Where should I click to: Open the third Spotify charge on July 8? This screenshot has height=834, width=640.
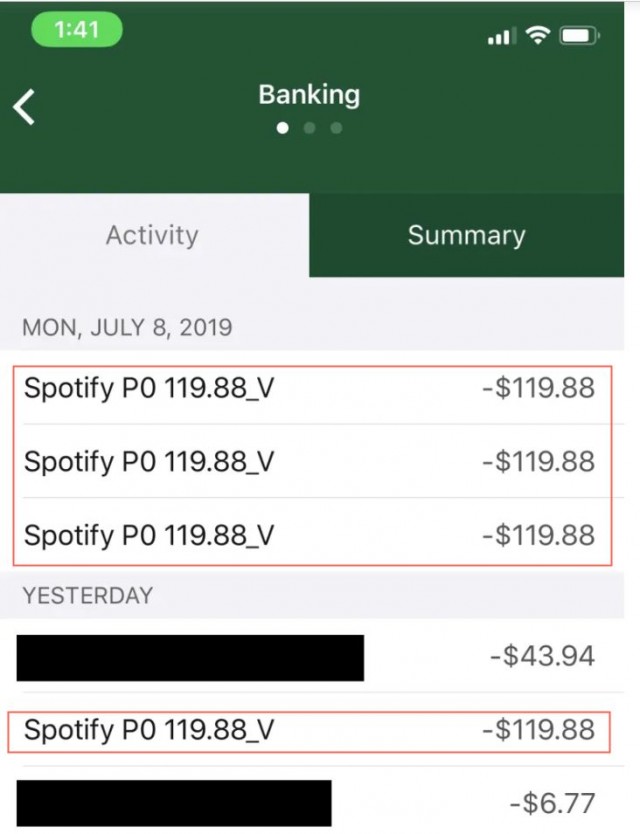click(310, 535)
